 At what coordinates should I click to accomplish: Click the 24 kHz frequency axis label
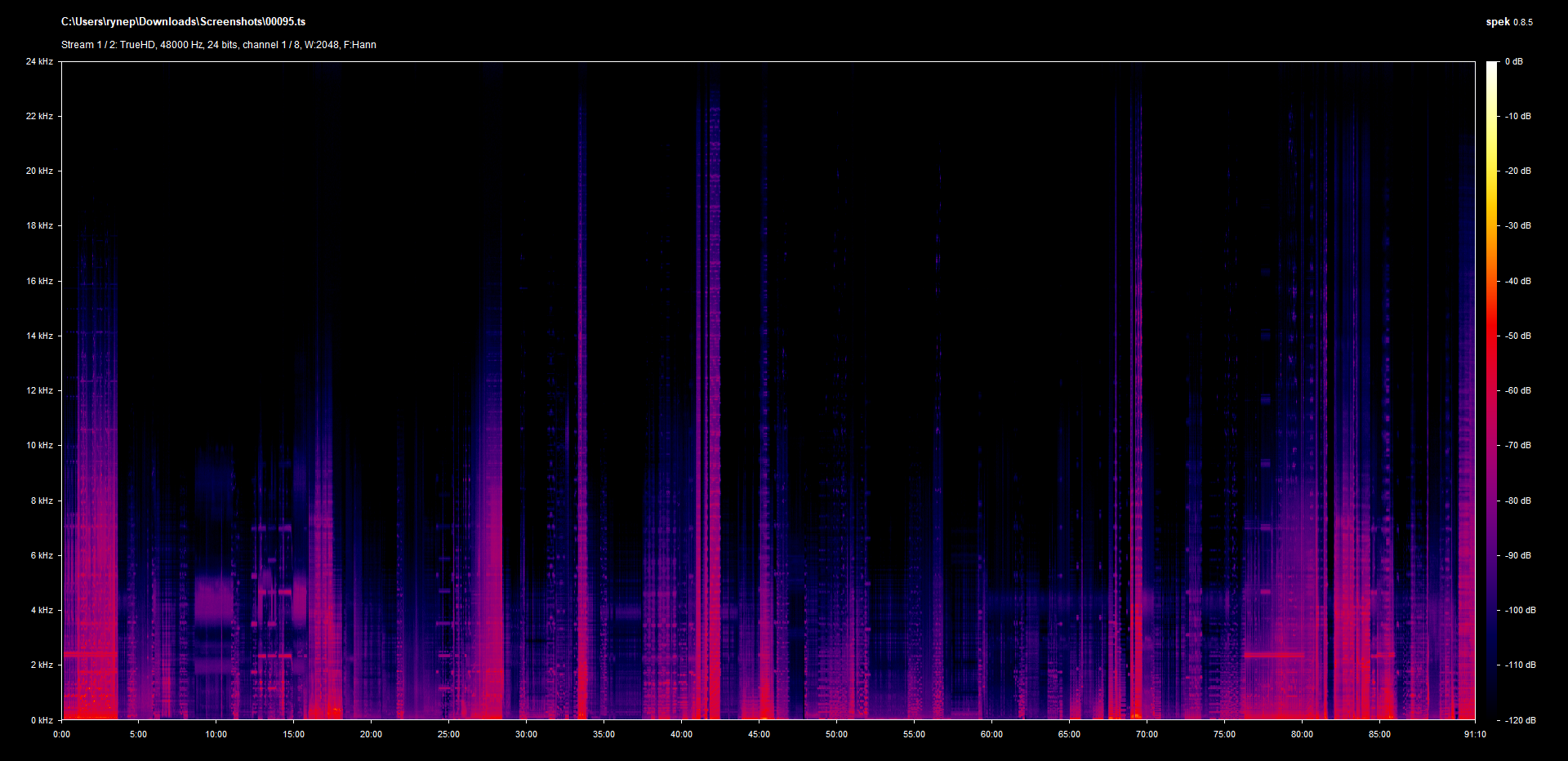pos(39,62)
